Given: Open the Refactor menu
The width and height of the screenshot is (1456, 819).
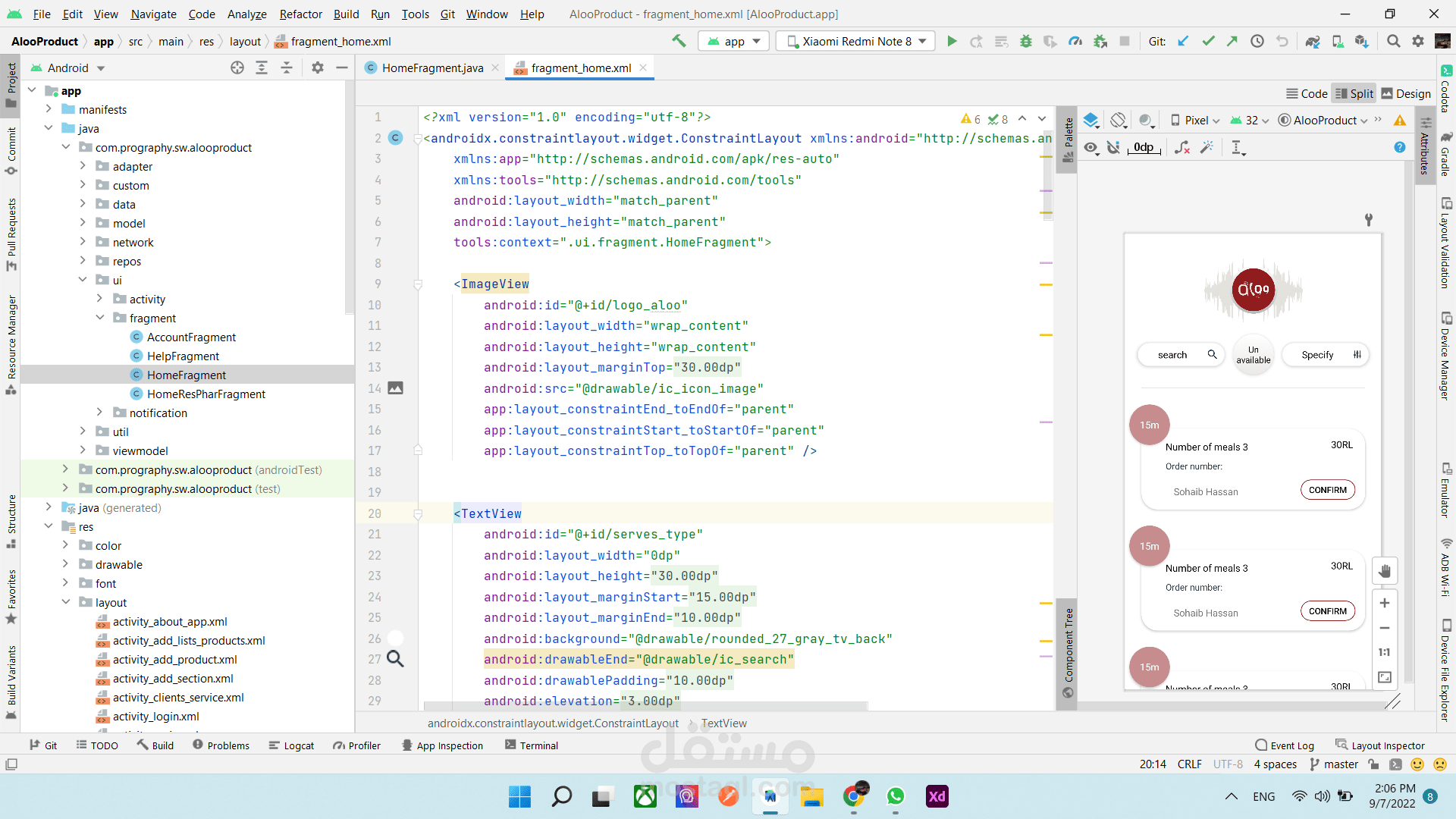Looking at the screenshot, I should point(300,14).
